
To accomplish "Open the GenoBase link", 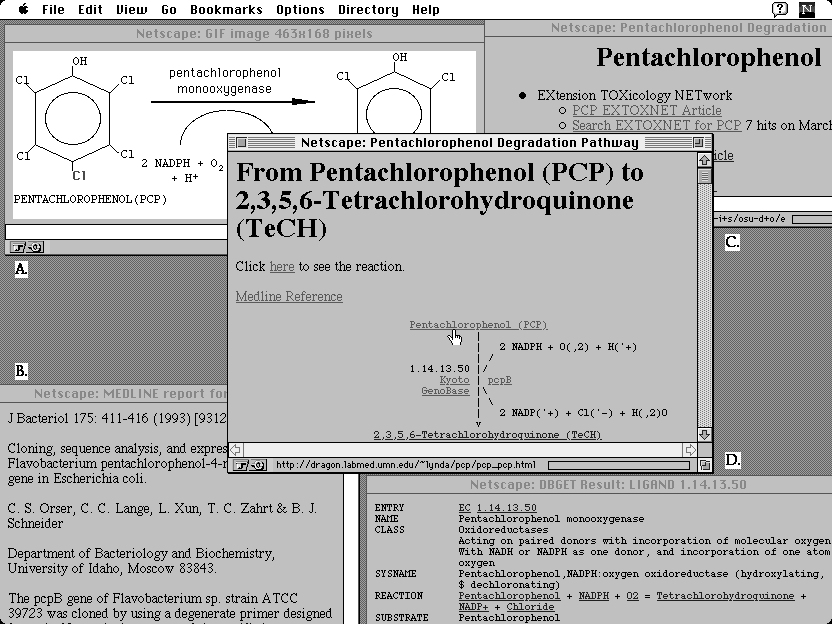I will pyautogui.click(x=445, y=391).
